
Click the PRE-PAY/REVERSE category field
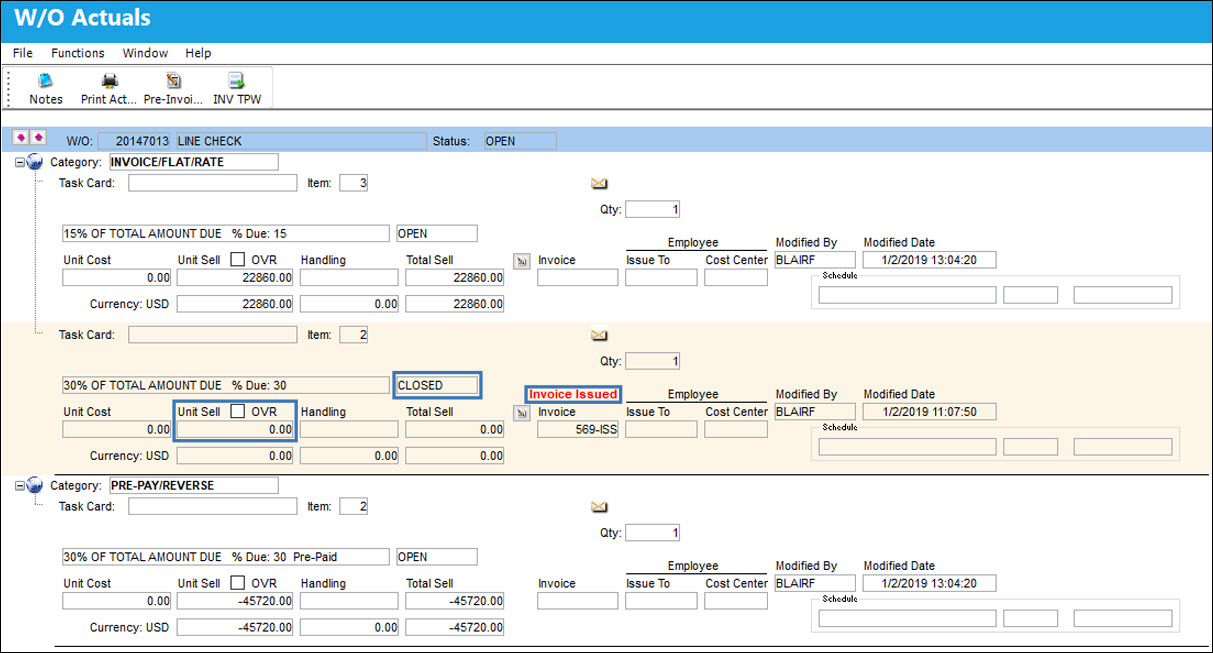(x=193, y=486)
